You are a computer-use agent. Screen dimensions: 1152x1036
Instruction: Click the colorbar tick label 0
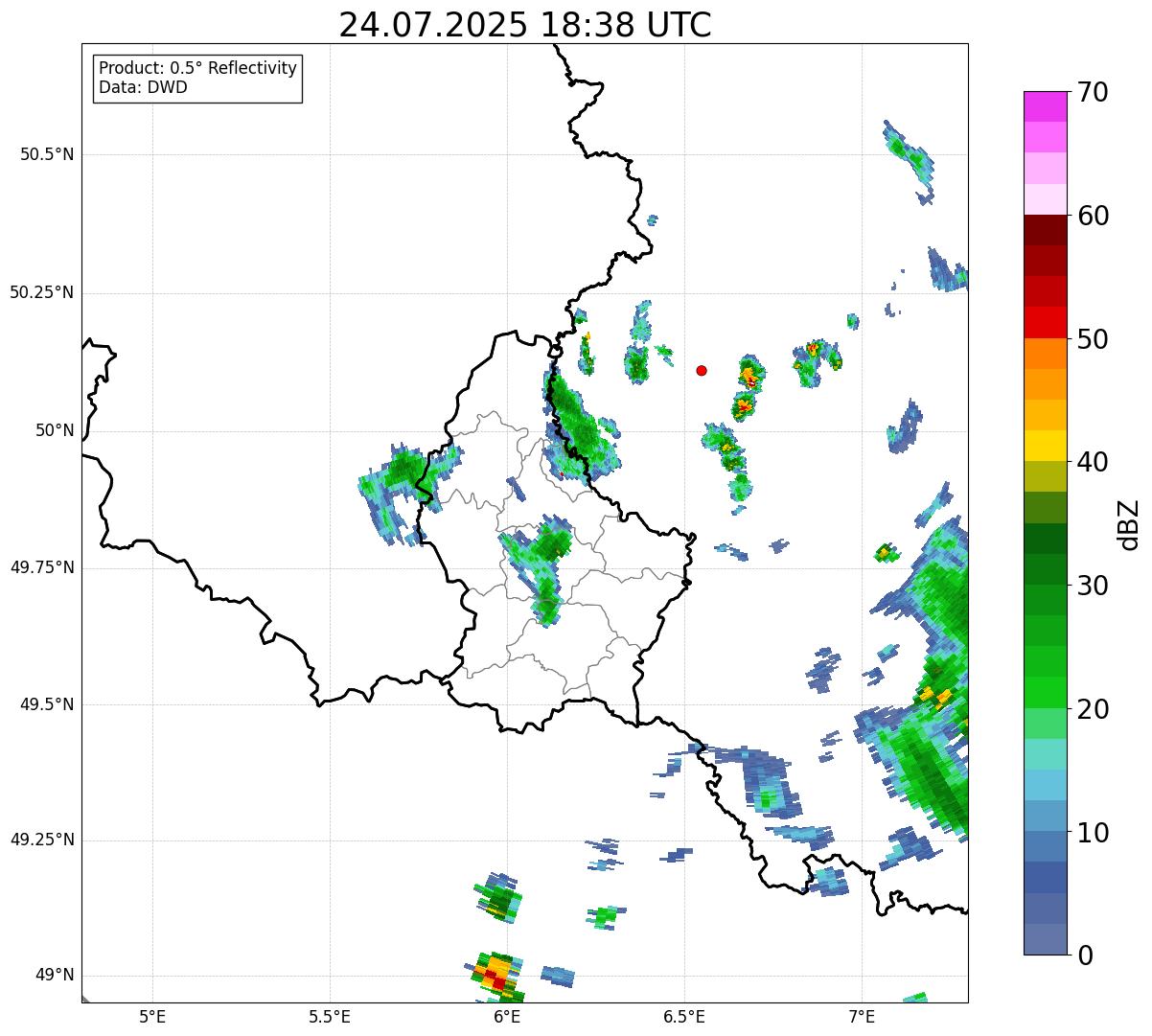coord(1085,955)
